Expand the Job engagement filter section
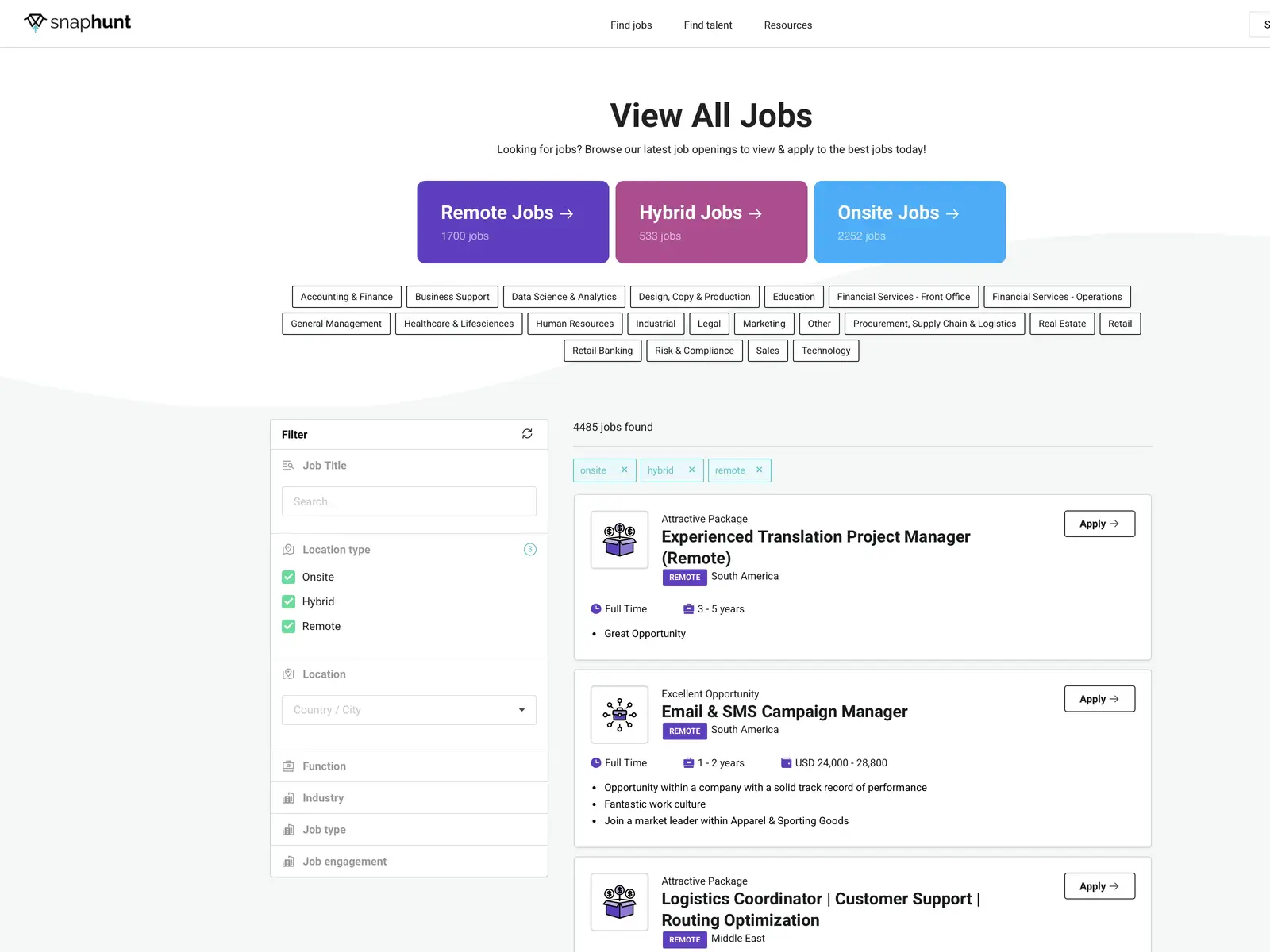This screenshot has height=952, width=1270. coord(409,862)
